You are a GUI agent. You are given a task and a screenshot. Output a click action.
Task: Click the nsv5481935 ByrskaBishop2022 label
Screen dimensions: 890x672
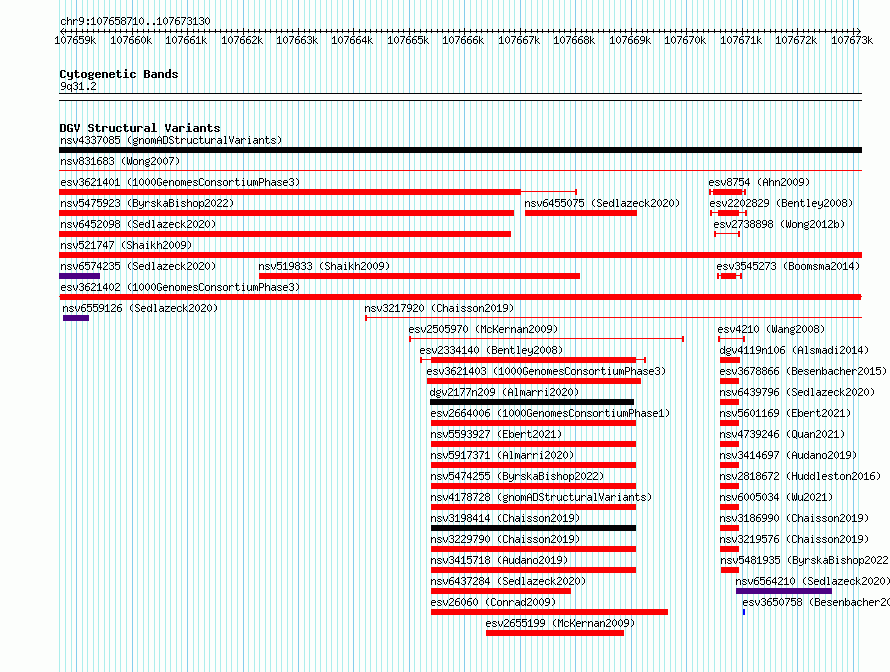pos(804,560)
